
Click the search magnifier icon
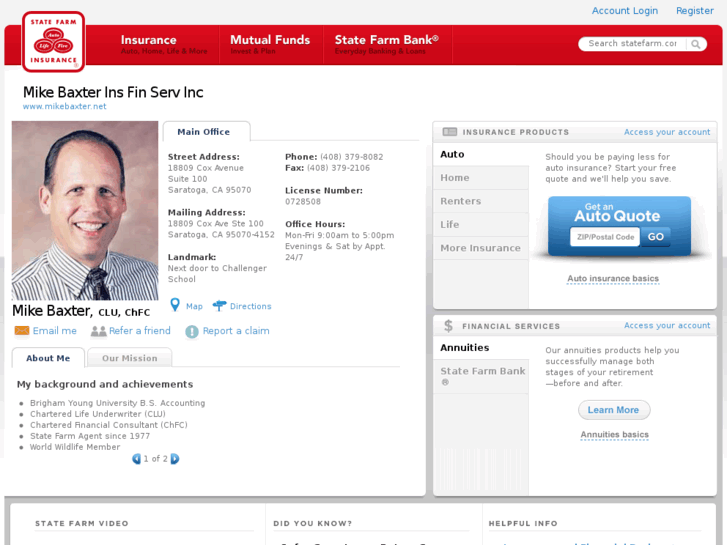695,44
